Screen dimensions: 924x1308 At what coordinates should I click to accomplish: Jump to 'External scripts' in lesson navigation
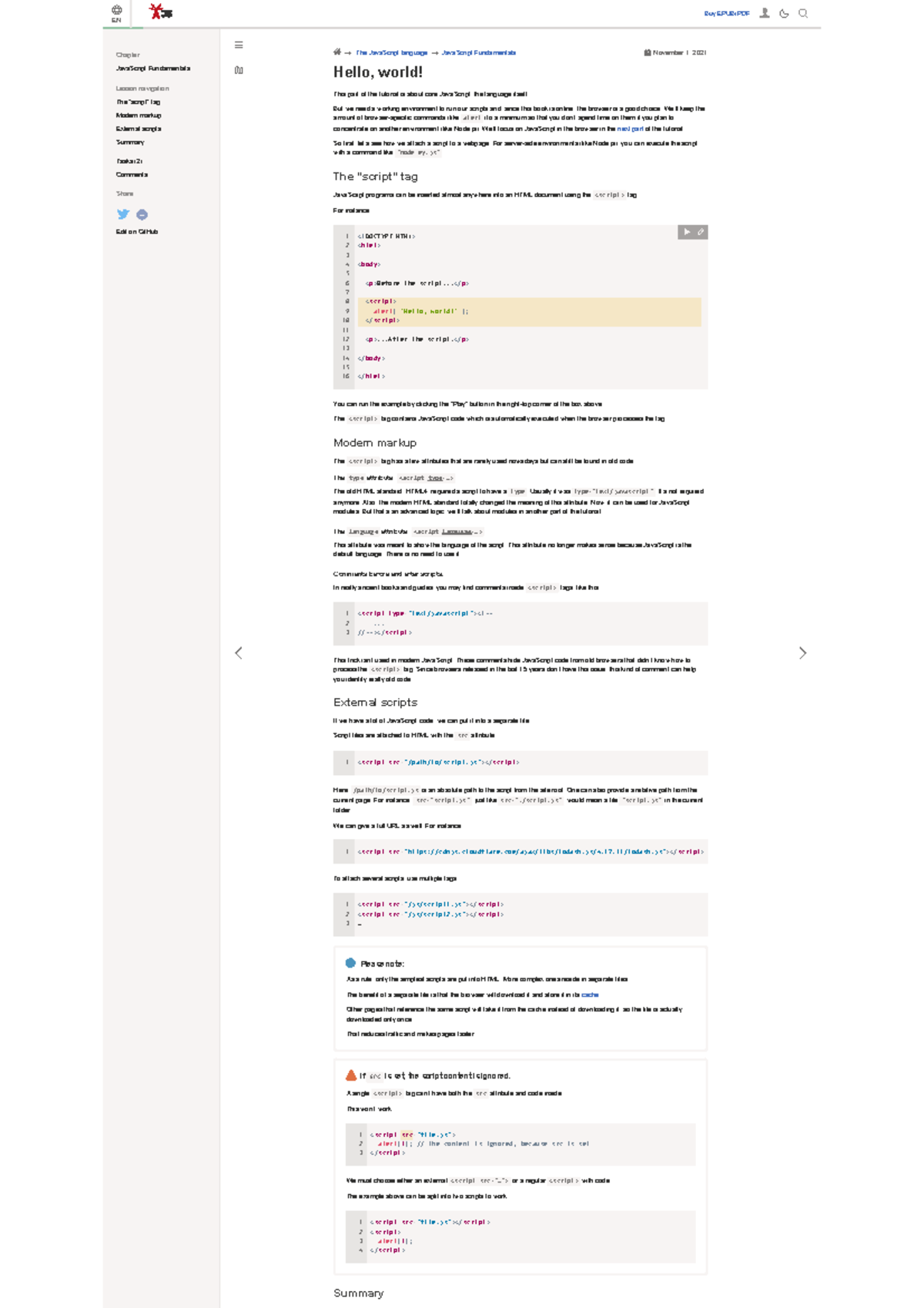pos(139,129)
